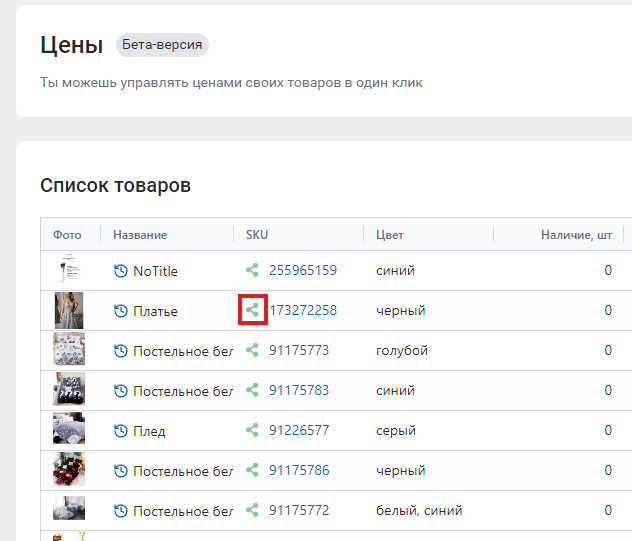Open the SKU link 173272258
Screen dimensions: 632x541
pos(303,310)
